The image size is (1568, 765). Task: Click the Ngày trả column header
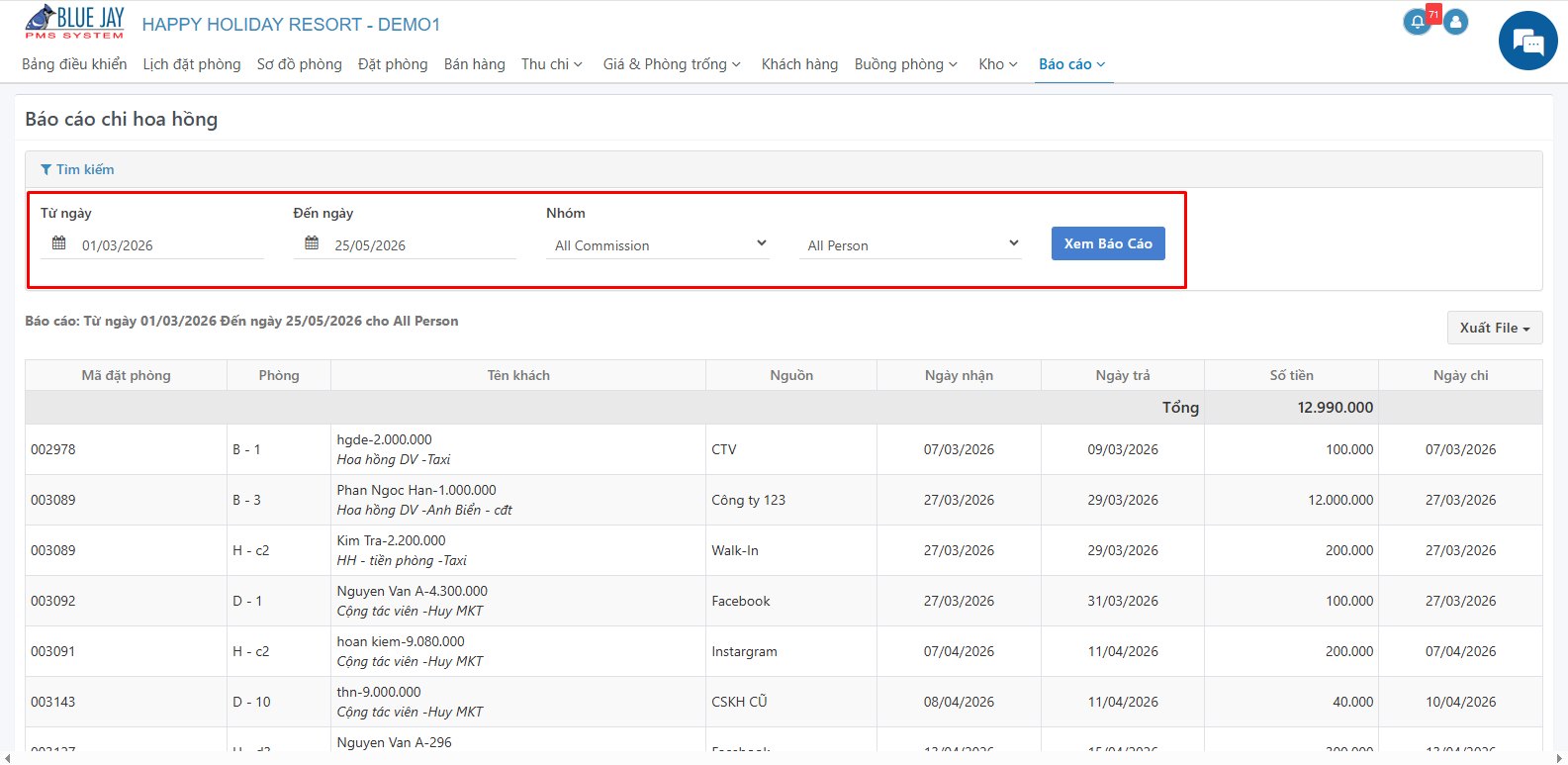coord(1123,375)
